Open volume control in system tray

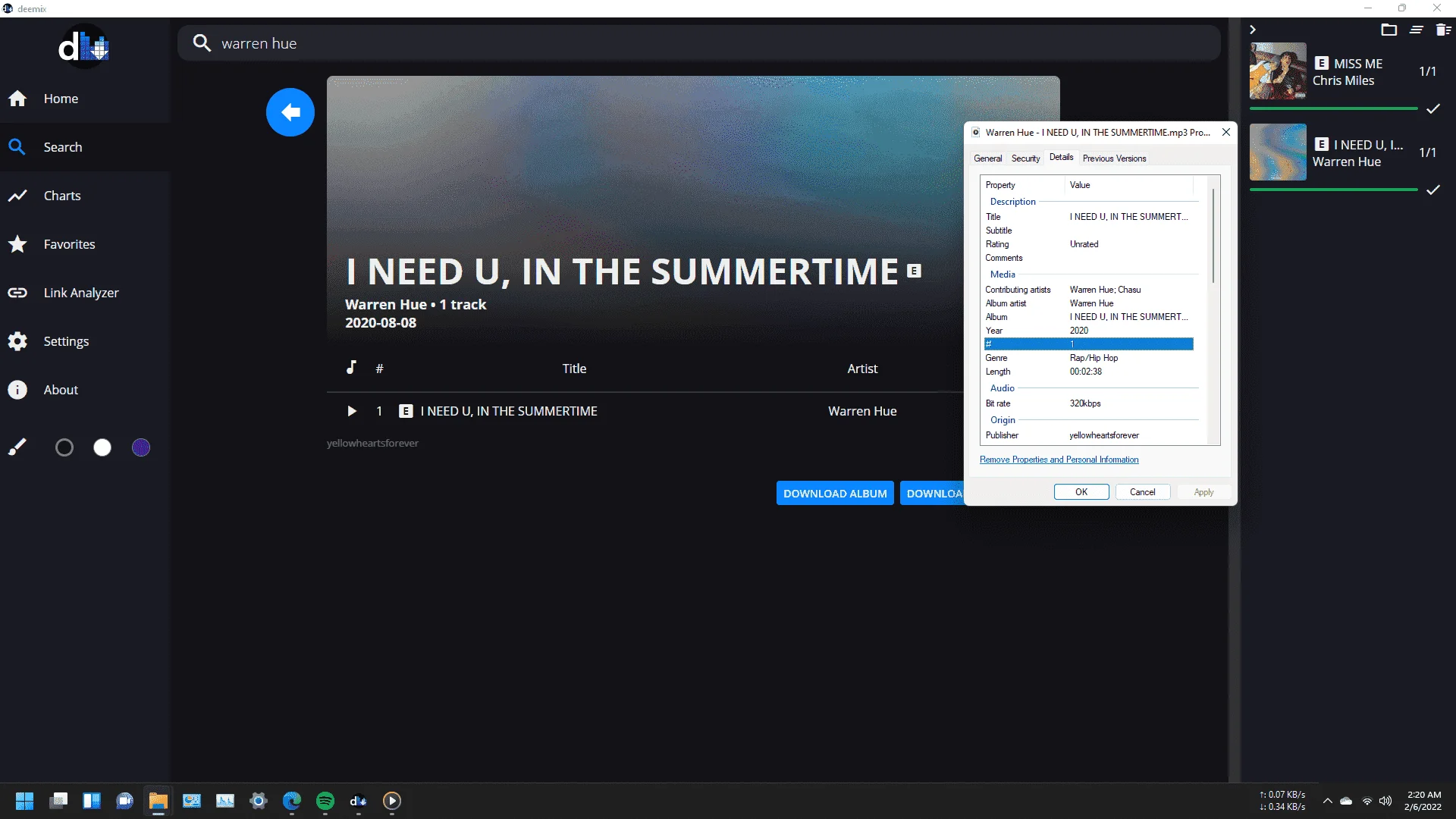coord(1385,801)
